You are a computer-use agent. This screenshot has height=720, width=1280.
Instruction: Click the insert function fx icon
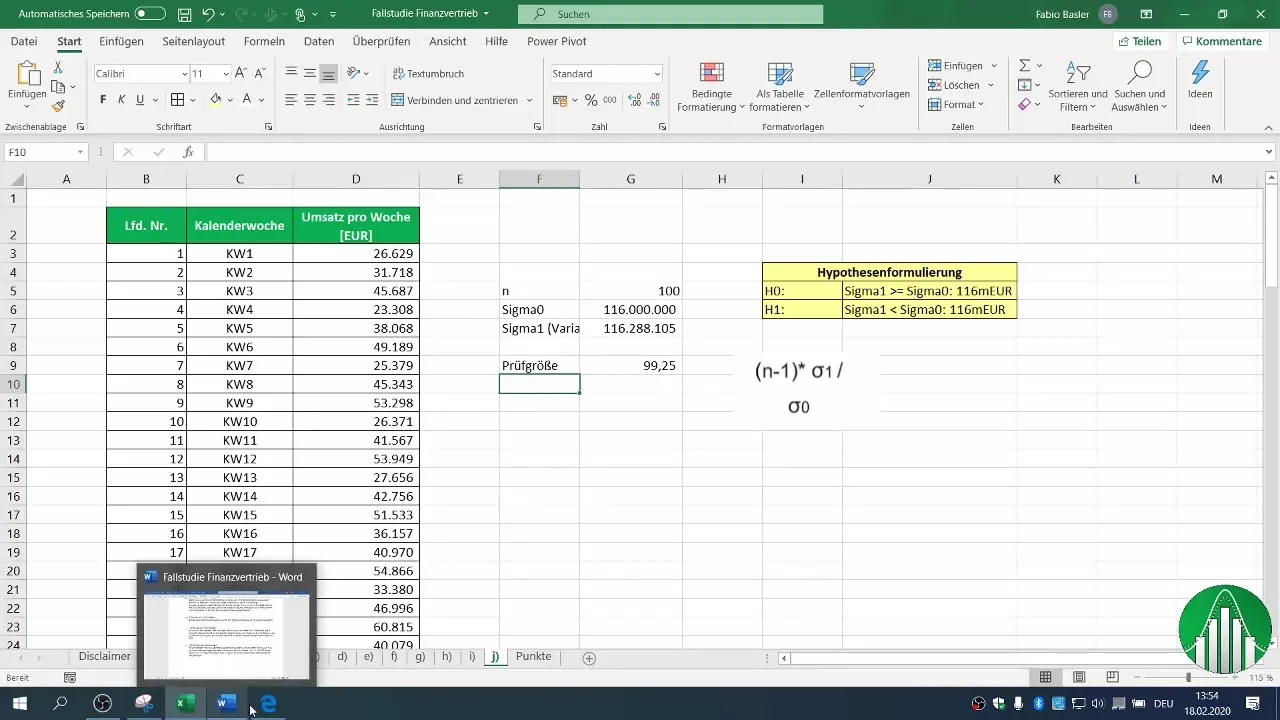click(x=188, y=152)
